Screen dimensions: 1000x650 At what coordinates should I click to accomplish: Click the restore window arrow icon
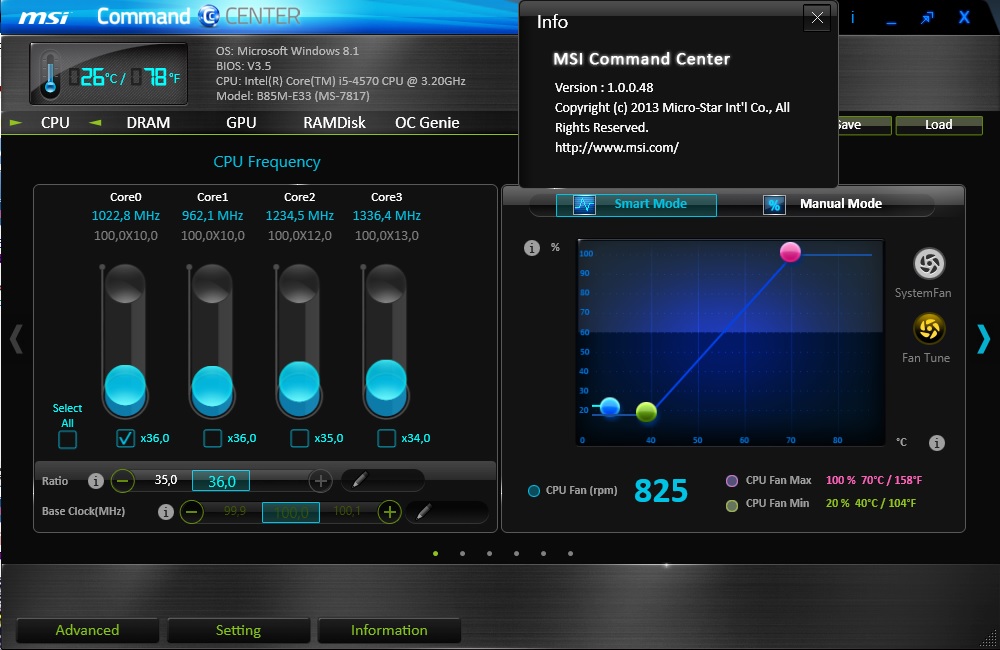(x=927, y=18)
